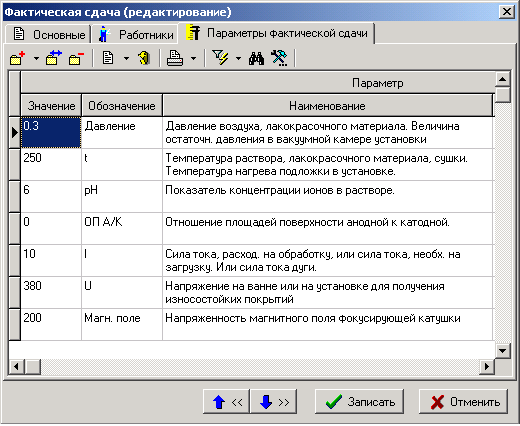The image size is (520, 426).
Task: Select the value cell 250 for t
Action: 51,164
